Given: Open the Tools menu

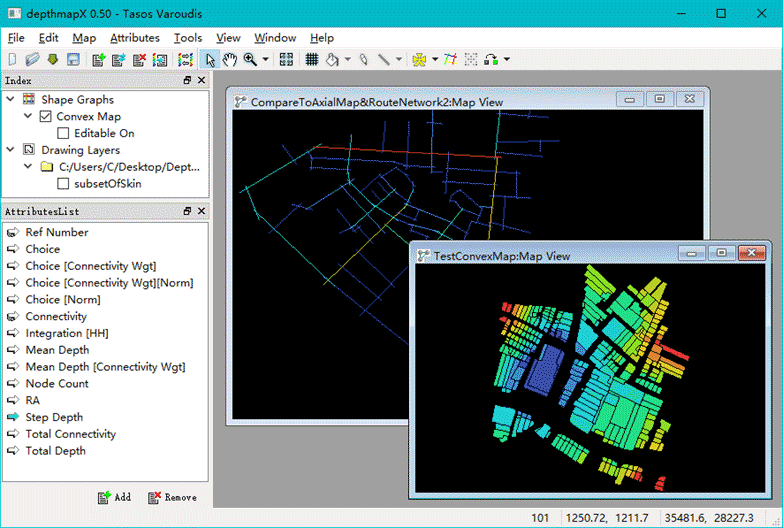Looking at the screenshot, I should (187, 38).
